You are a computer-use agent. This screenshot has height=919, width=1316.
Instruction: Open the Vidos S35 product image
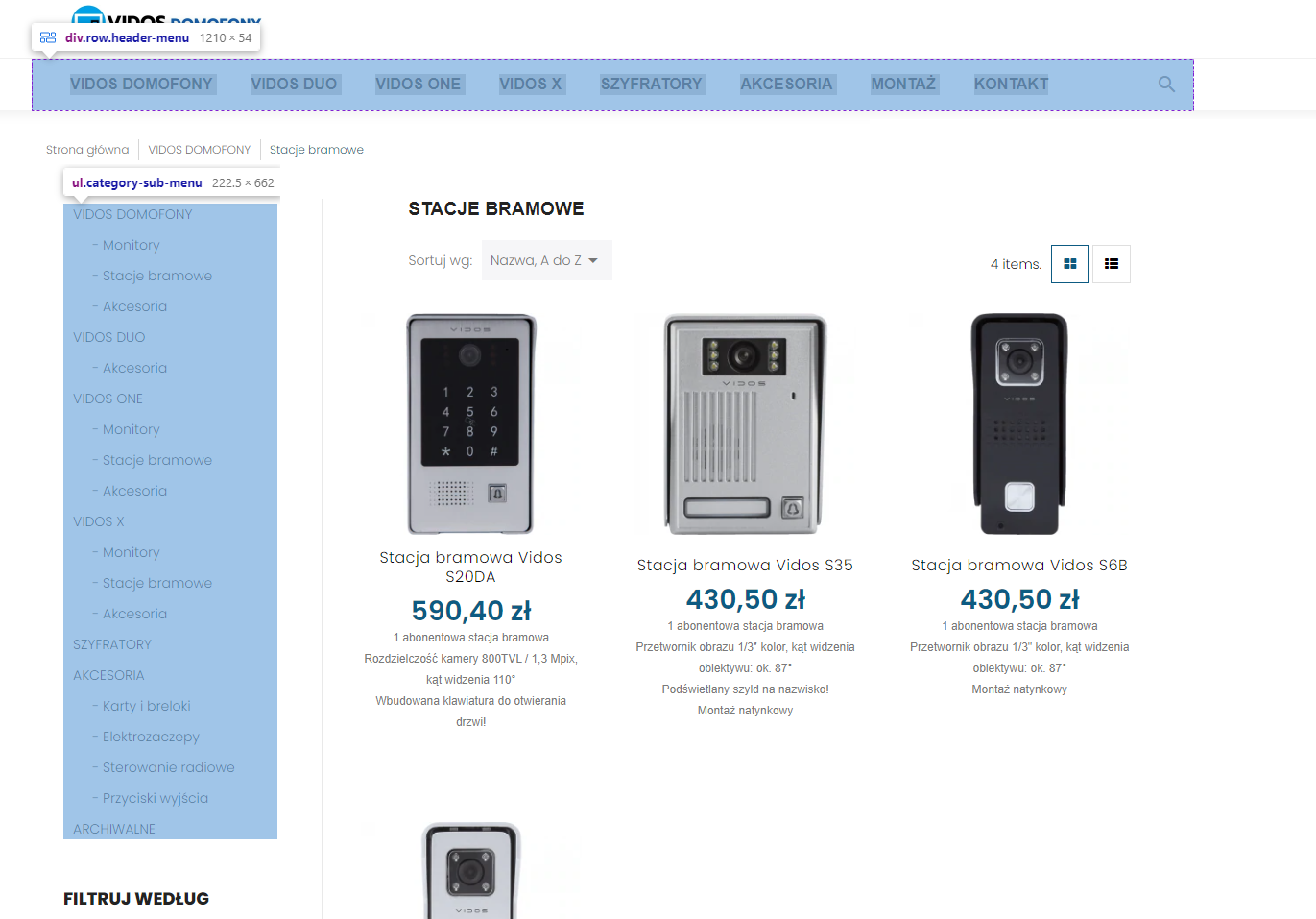coord(745,423)
